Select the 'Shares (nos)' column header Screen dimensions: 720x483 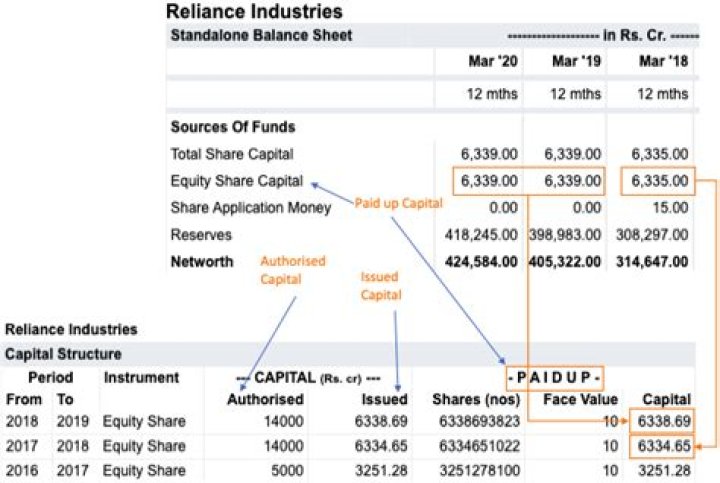tap(476, 399)
